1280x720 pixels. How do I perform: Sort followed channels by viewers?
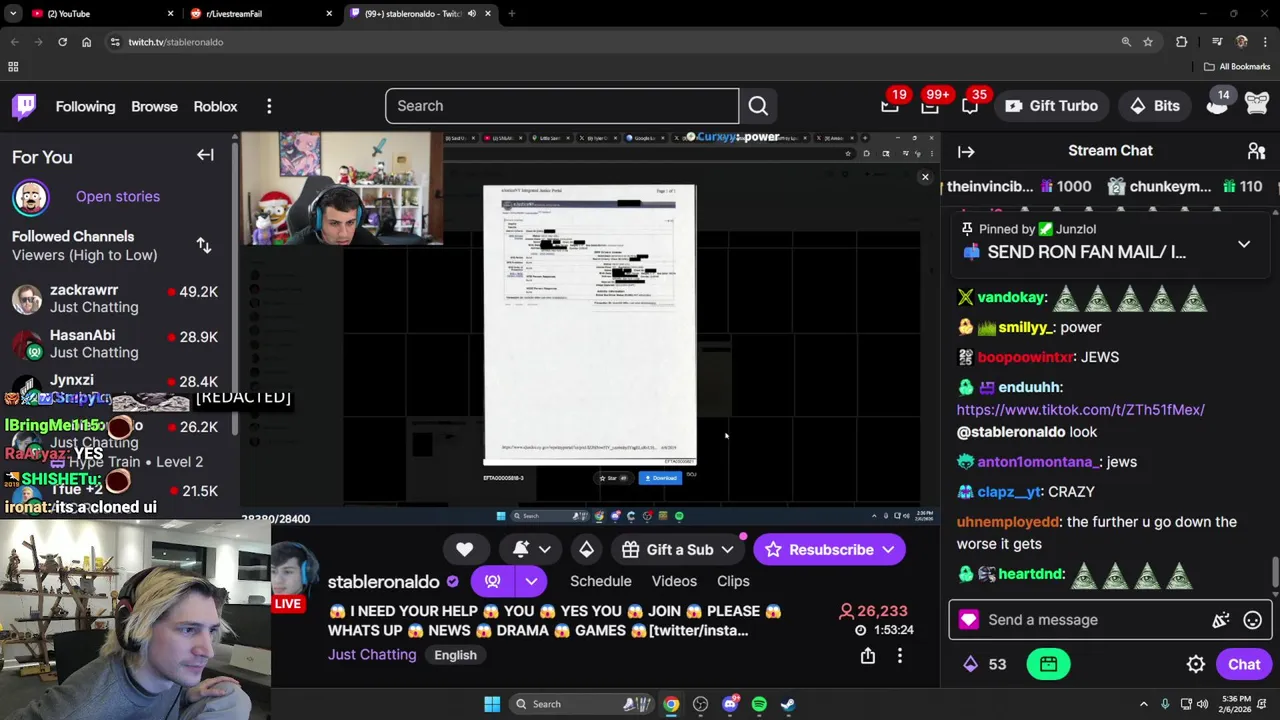pyautogui.click(x=204, y=245)
